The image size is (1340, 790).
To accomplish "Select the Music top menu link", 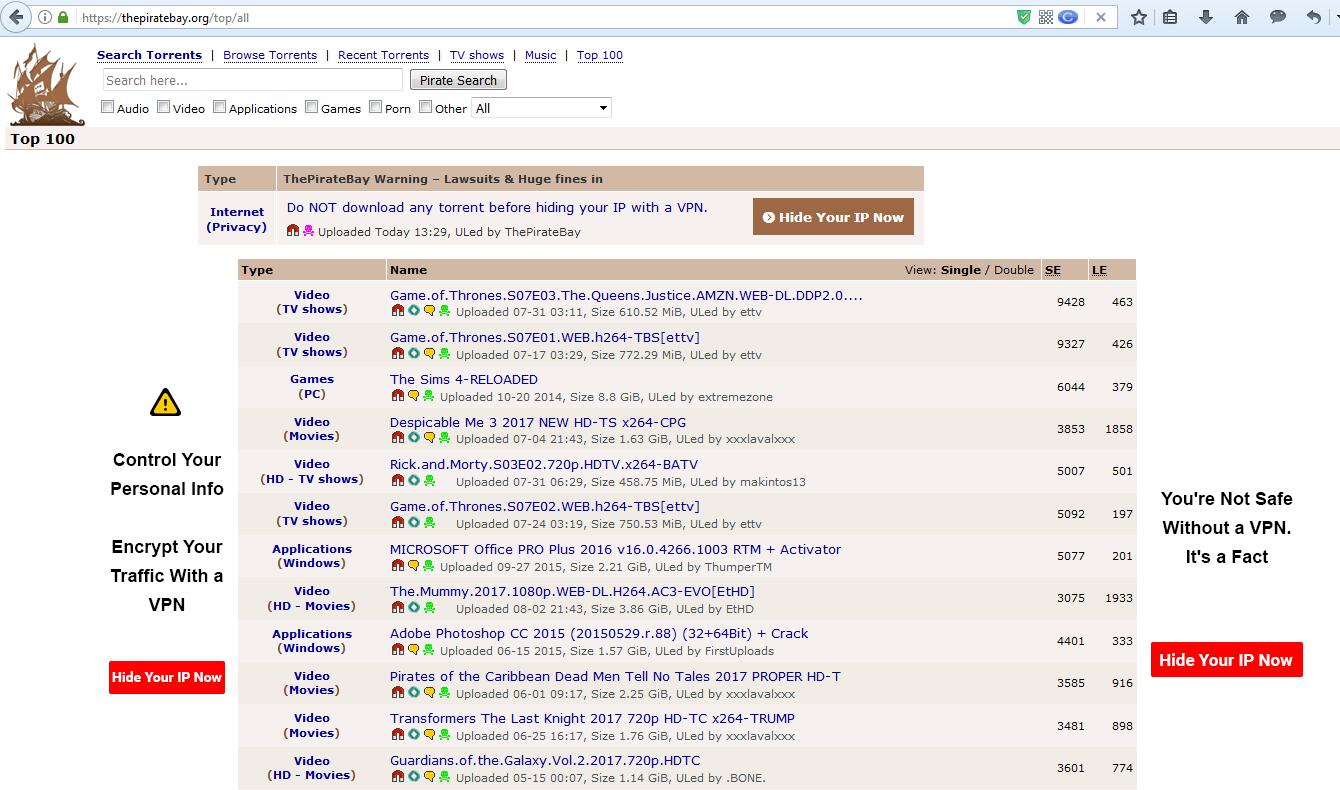I will click(540, 55).
